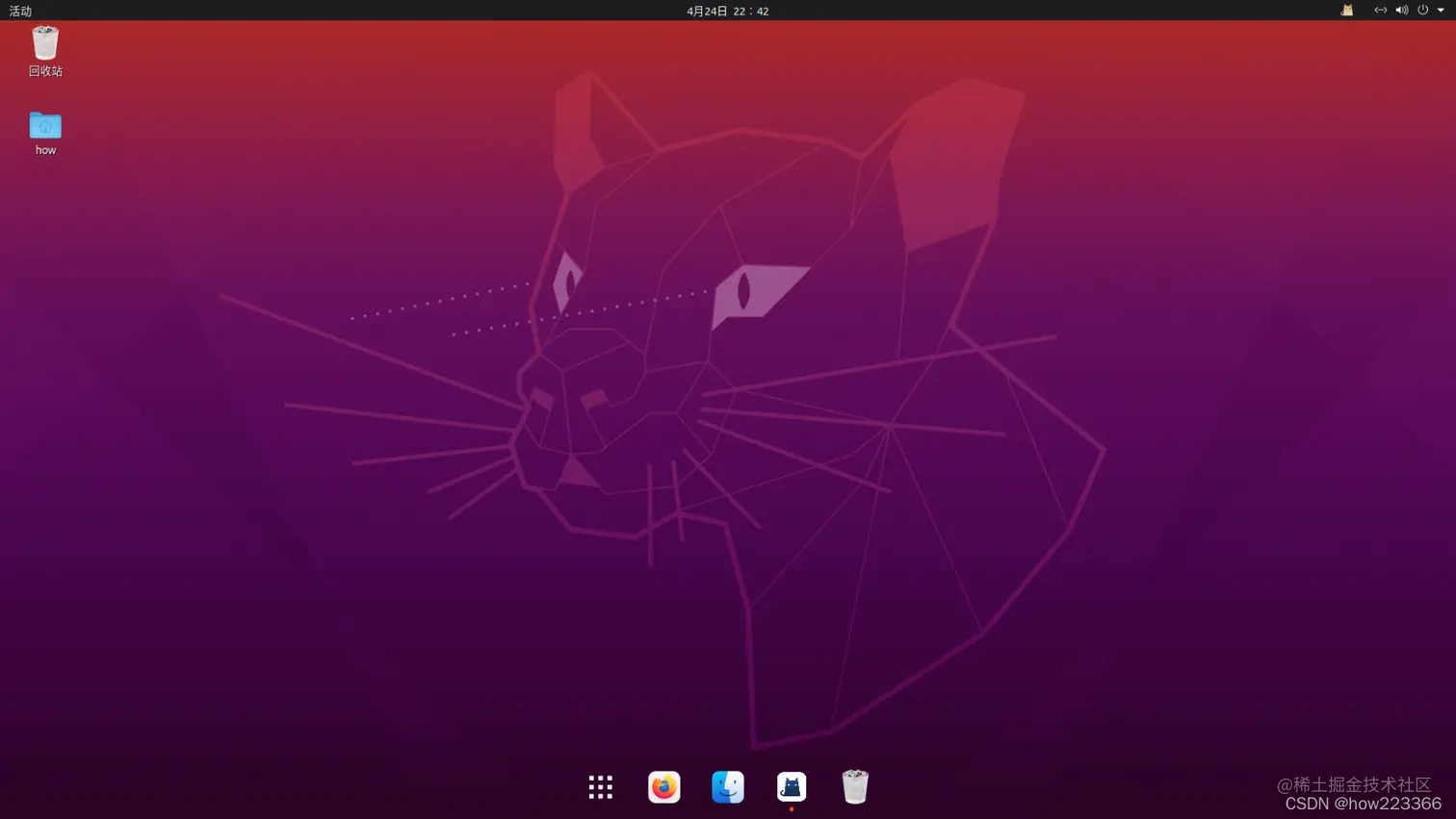The image size is (1456, 819).
Task: Open the trash can in the dock
Action: click(855, 787)
